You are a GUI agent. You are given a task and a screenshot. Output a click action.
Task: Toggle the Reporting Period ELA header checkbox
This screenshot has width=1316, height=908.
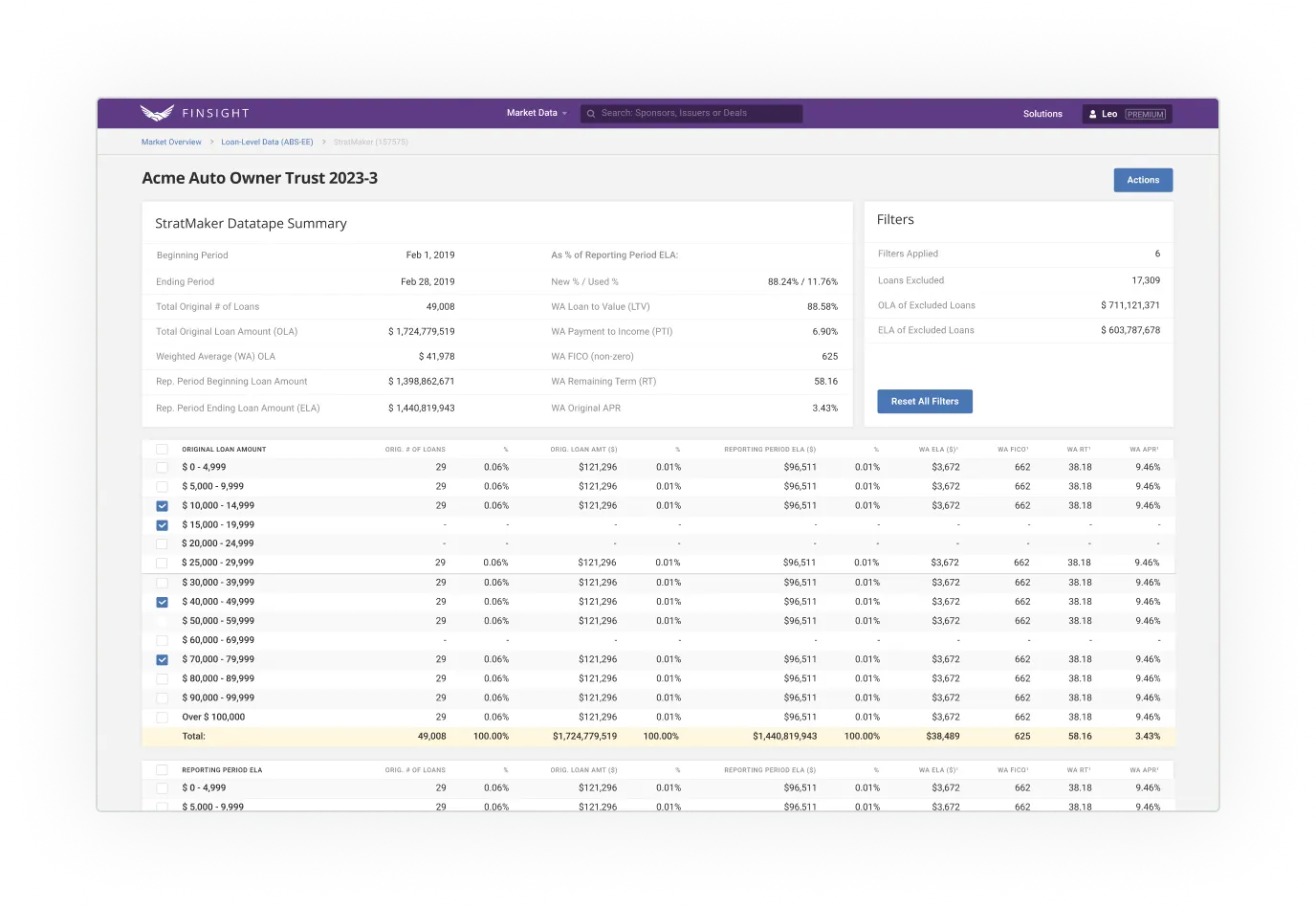(x=162, y=769)
